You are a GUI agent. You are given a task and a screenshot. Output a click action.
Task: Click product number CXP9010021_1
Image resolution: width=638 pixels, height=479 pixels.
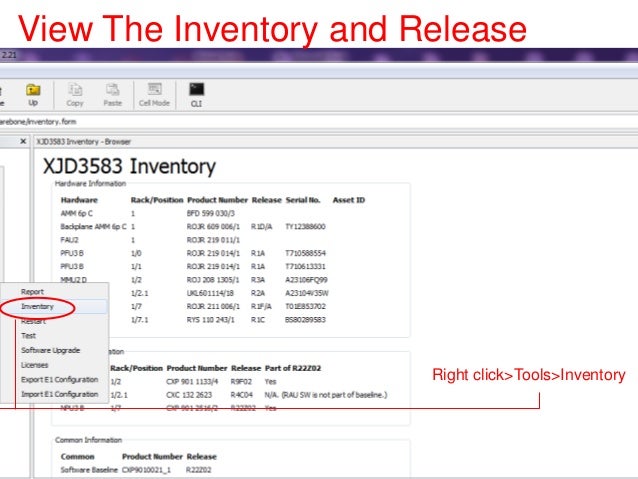[x=146, y=470]
